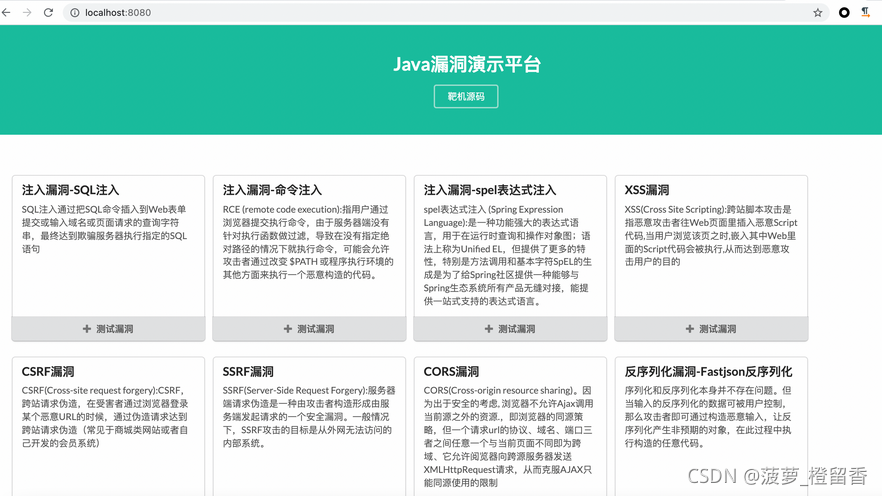Select the SSRF漏洞 card title
Image resolution: width=882 pixels, height=496 pixels.
248,372
